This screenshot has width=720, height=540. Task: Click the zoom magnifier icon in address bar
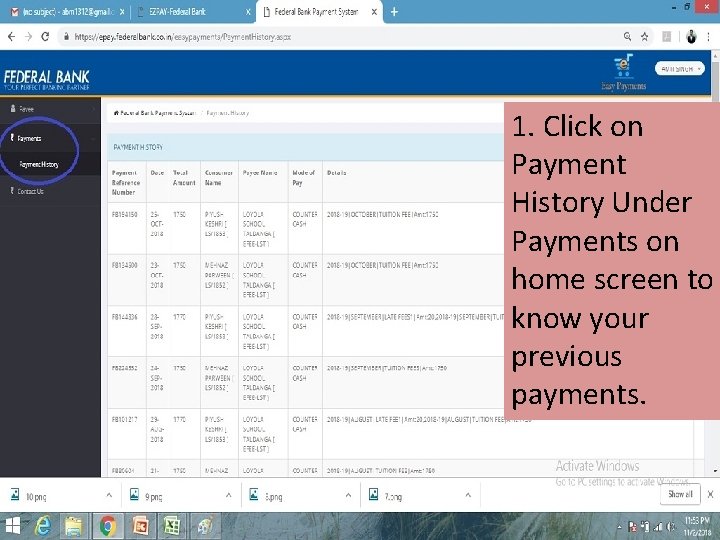[627, 37]
